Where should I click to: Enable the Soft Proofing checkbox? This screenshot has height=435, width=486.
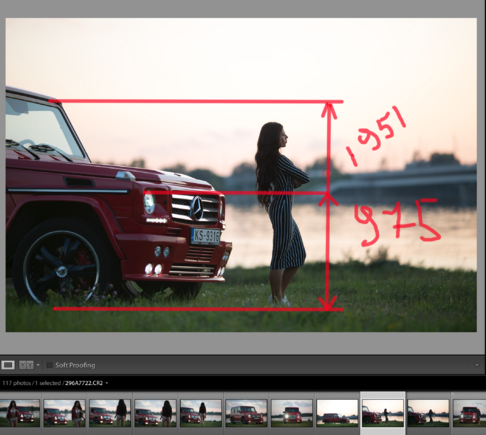(x=50, y=365)
